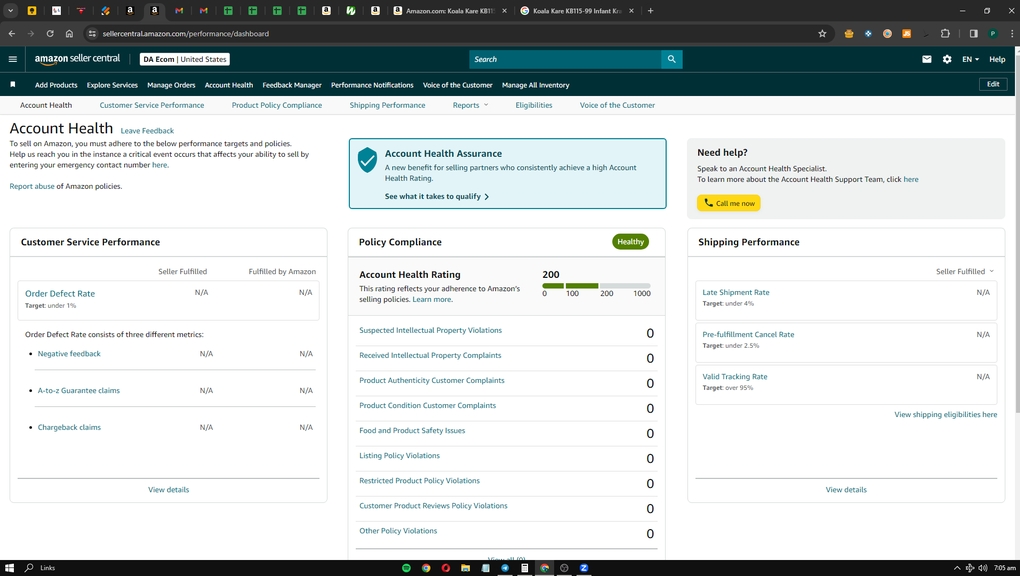1020x576 pixels.
Task: Open the Chrome profile avatar
Action: tap(993, 33)
